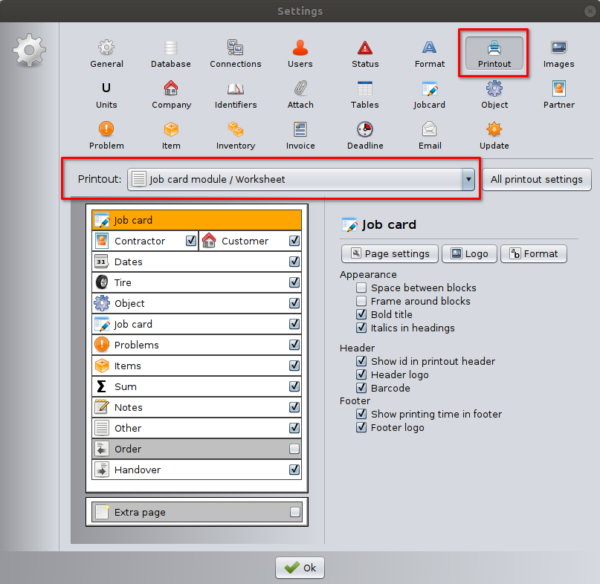This screenshot has width=600, height=584.
Task: Open the Company settings section
Action: (171, 95)
